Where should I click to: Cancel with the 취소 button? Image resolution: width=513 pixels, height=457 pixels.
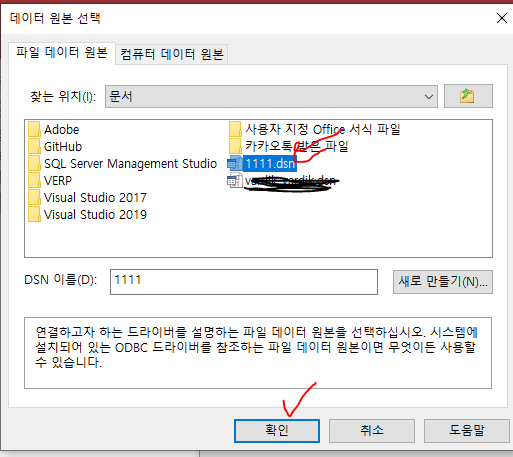(372, 431)
